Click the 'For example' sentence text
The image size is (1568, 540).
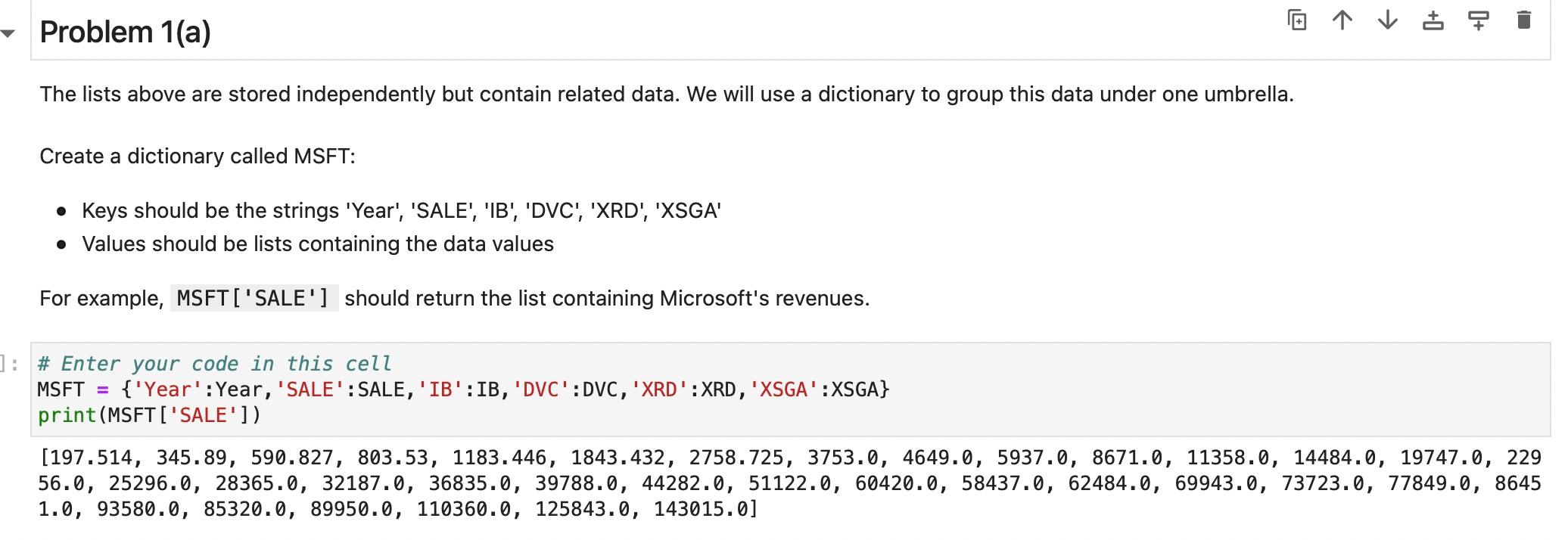(455, 298)
